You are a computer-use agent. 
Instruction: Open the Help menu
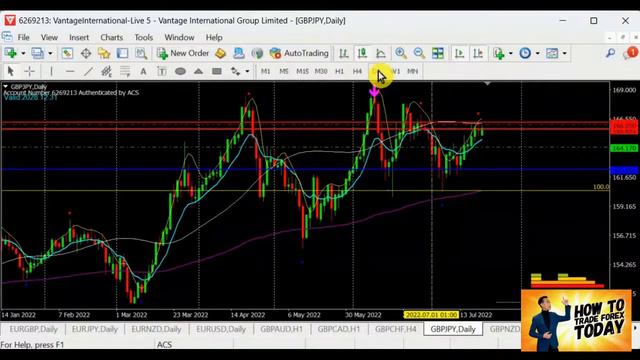[x=214, y=37]
